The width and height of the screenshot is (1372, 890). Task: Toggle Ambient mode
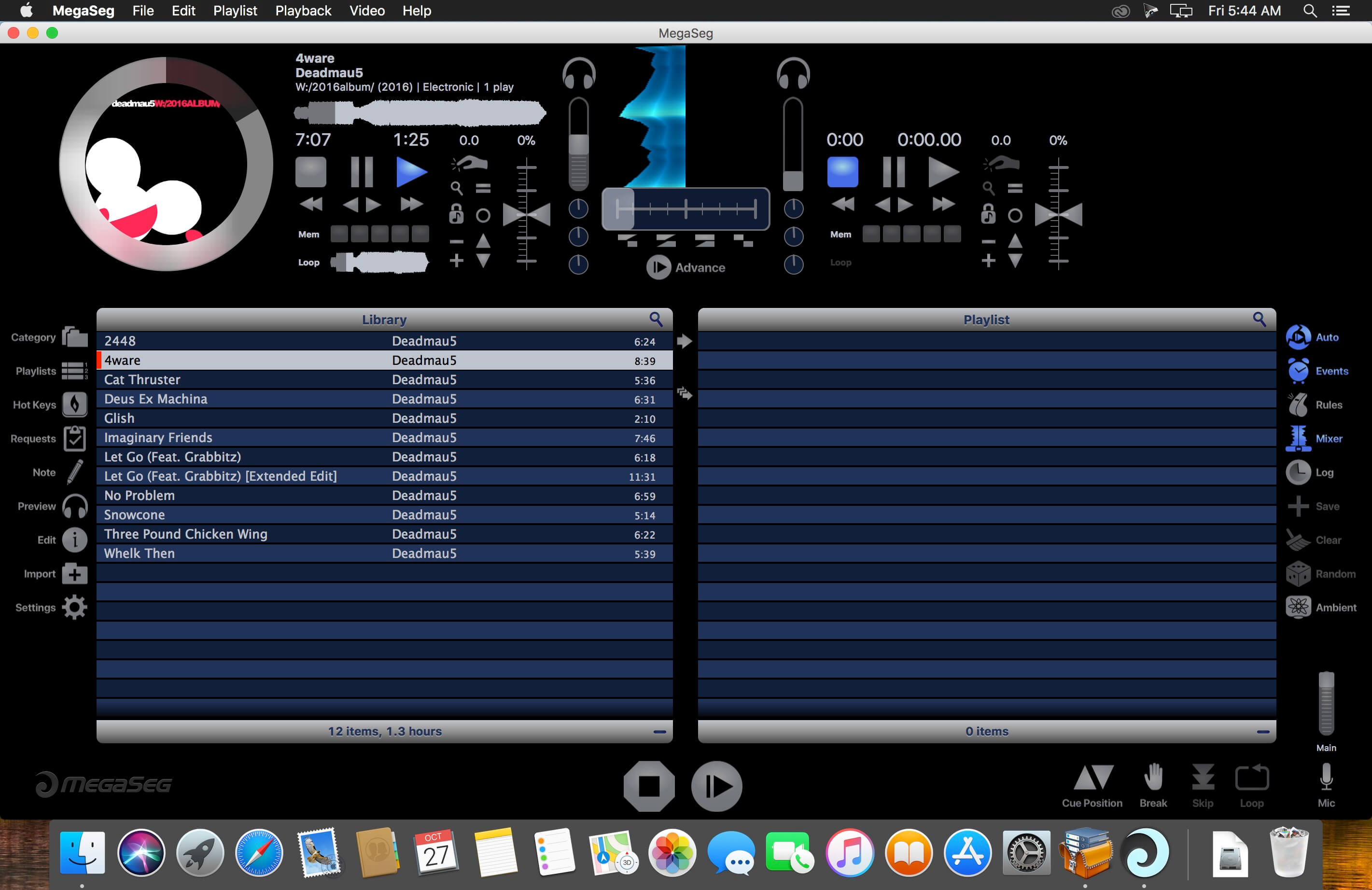[x=1298, y=607]
